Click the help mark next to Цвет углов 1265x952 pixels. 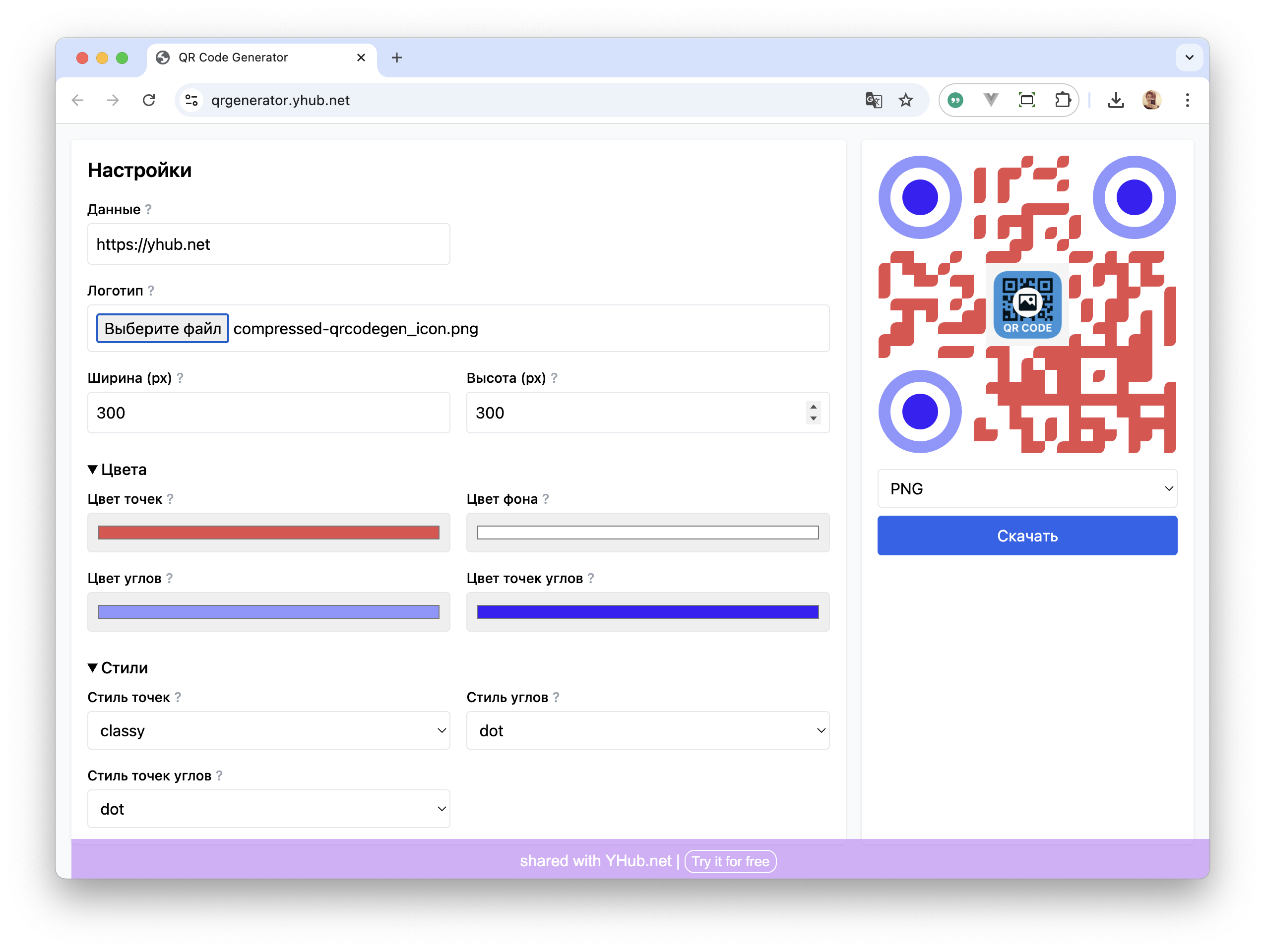169,578
